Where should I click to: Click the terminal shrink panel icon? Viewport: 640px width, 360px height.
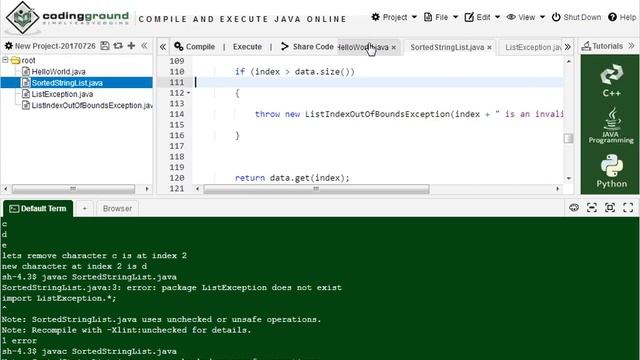click(x=592, y=208)
